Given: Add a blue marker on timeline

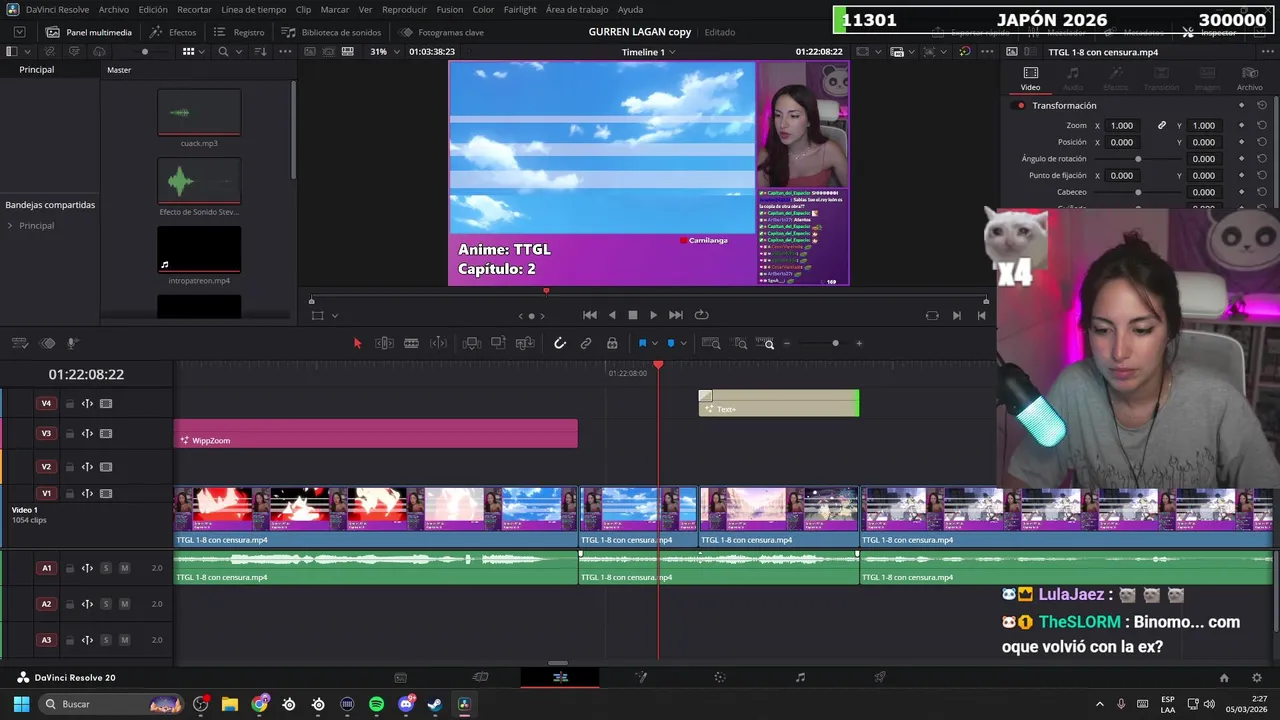Looking at the screenshot, I should (671, 343).
